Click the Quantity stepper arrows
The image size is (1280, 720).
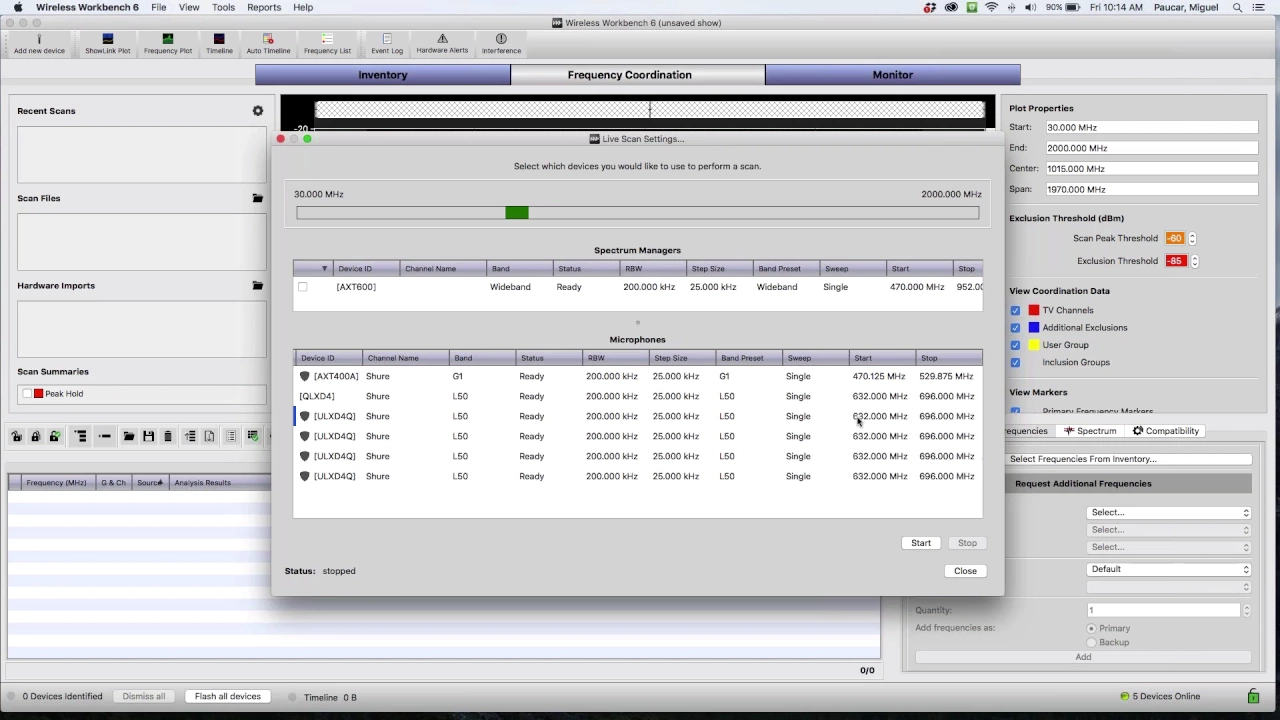point(1246,610)
